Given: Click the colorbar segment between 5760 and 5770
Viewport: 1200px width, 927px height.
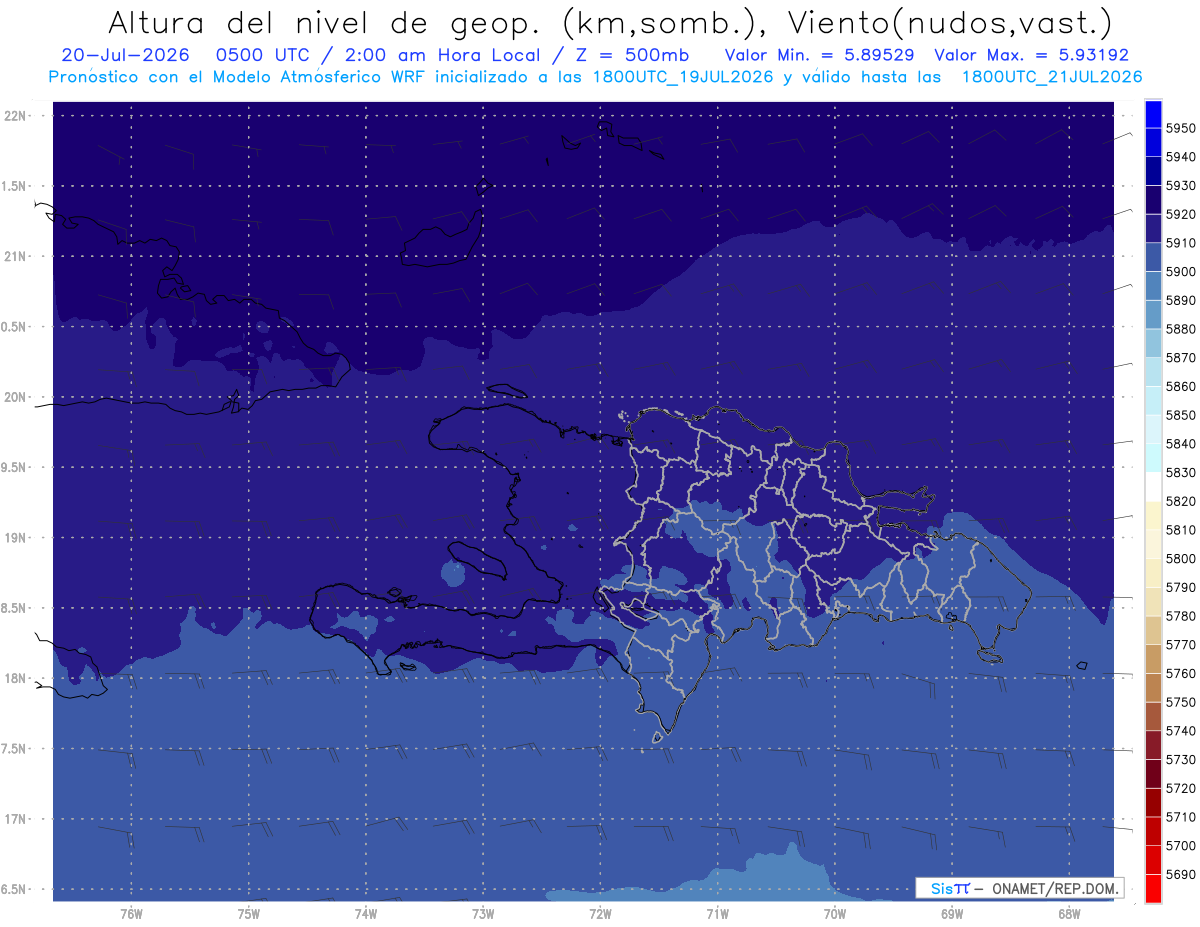Looking at the screenshot, I should pos(1153,658).
